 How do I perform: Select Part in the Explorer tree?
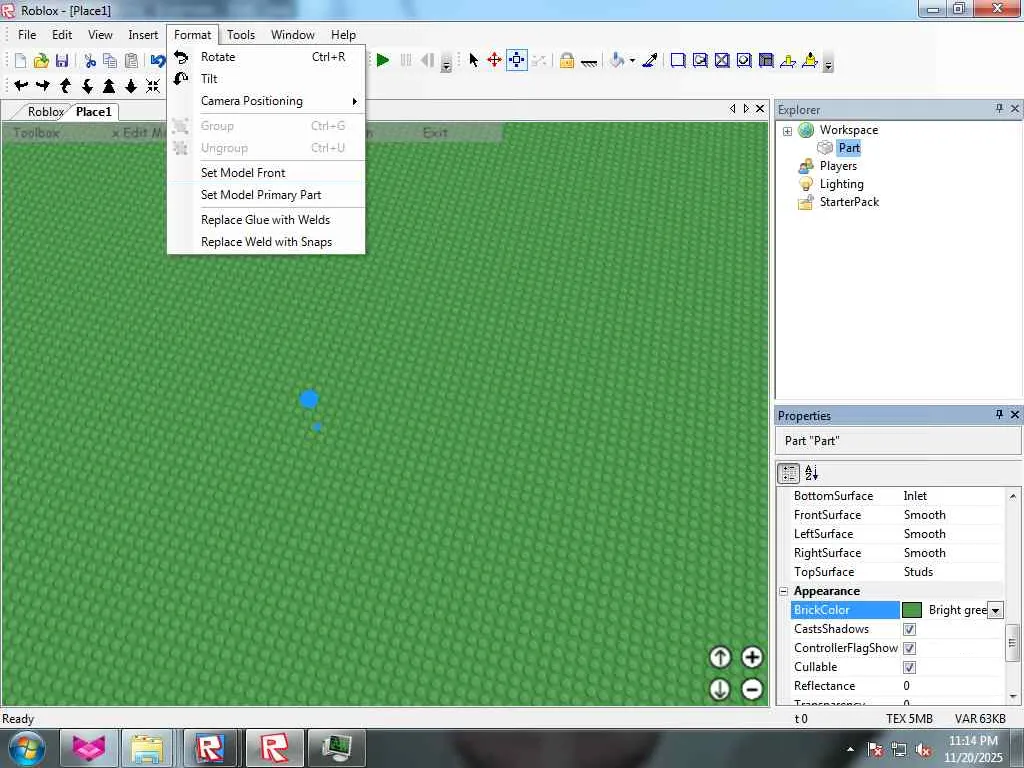point(849,148)
